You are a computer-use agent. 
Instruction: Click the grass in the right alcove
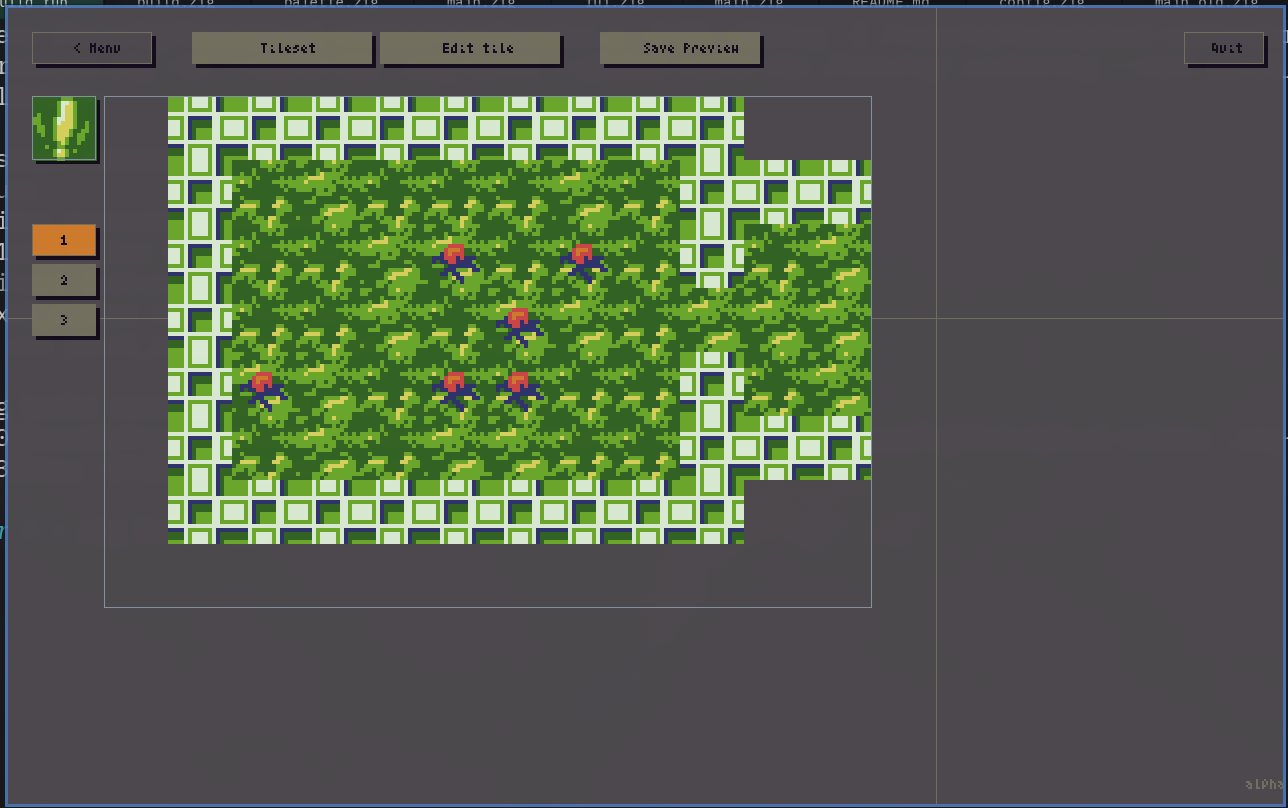coord(807,320)
